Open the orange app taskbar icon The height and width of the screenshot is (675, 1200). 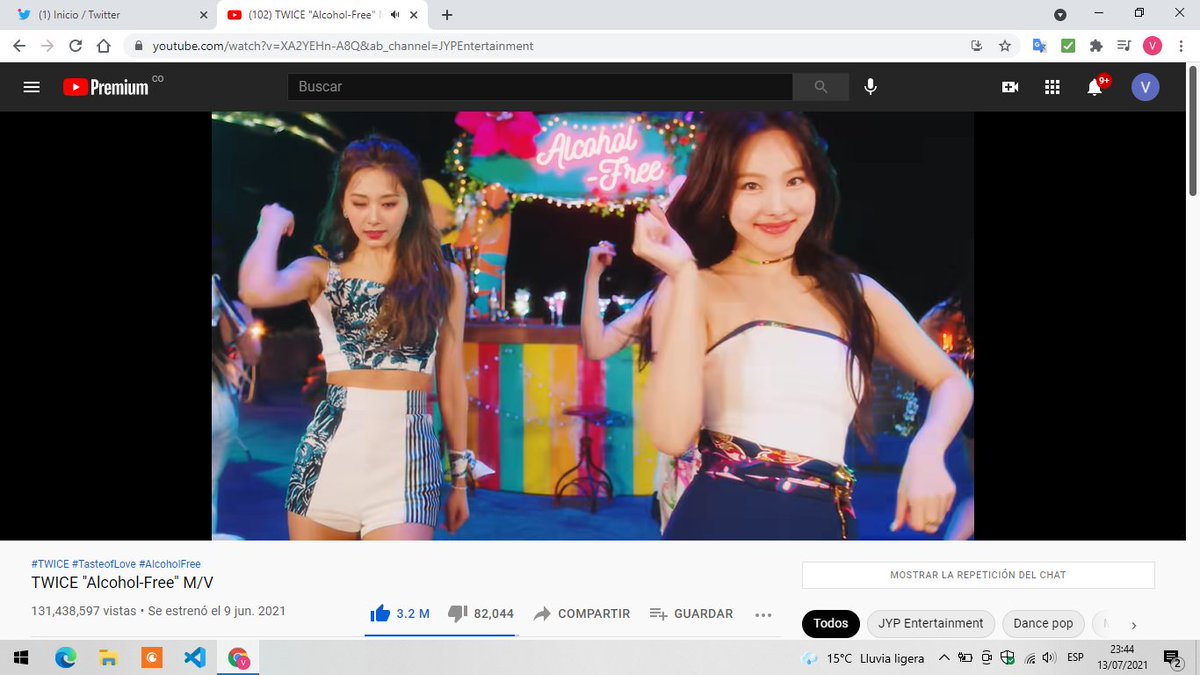151,658
